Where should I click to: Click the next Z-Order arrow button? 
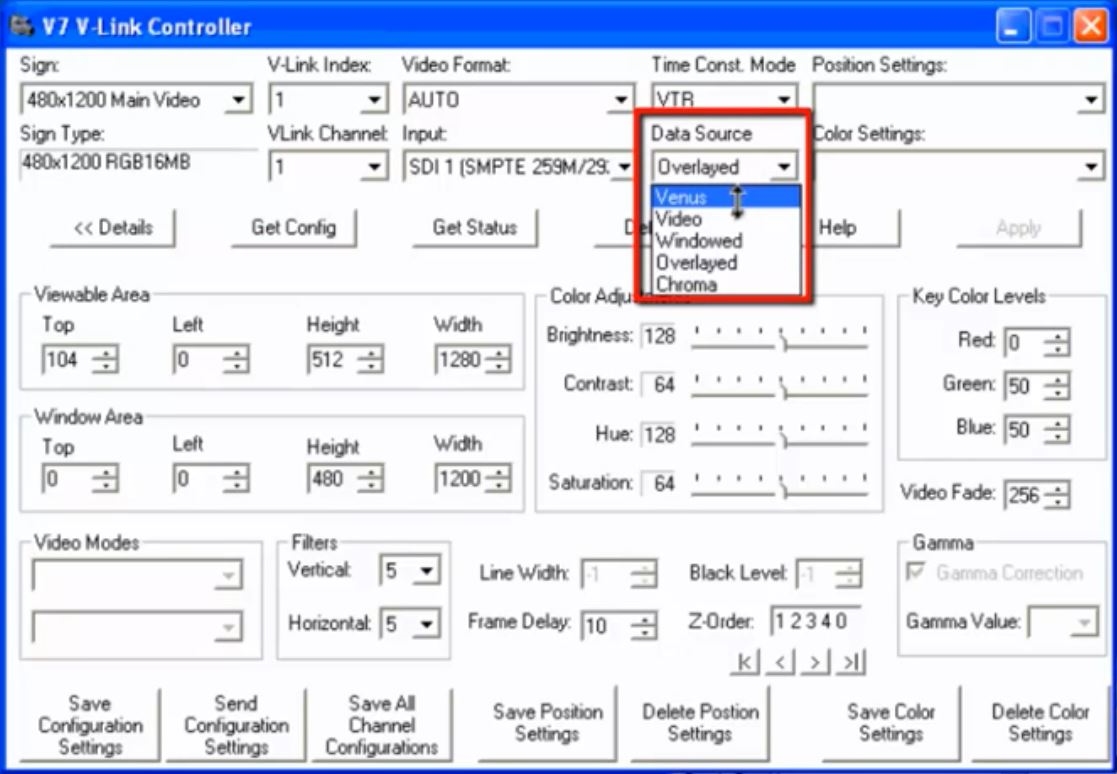815,662
